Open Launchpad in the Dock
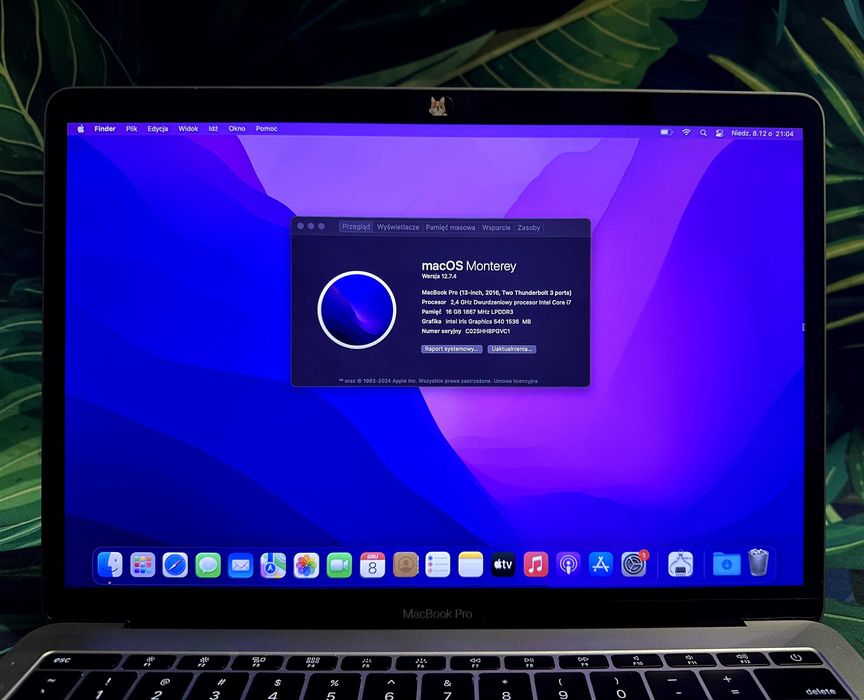The width and height of the screenshot is (864, 700). click(143, 564)
